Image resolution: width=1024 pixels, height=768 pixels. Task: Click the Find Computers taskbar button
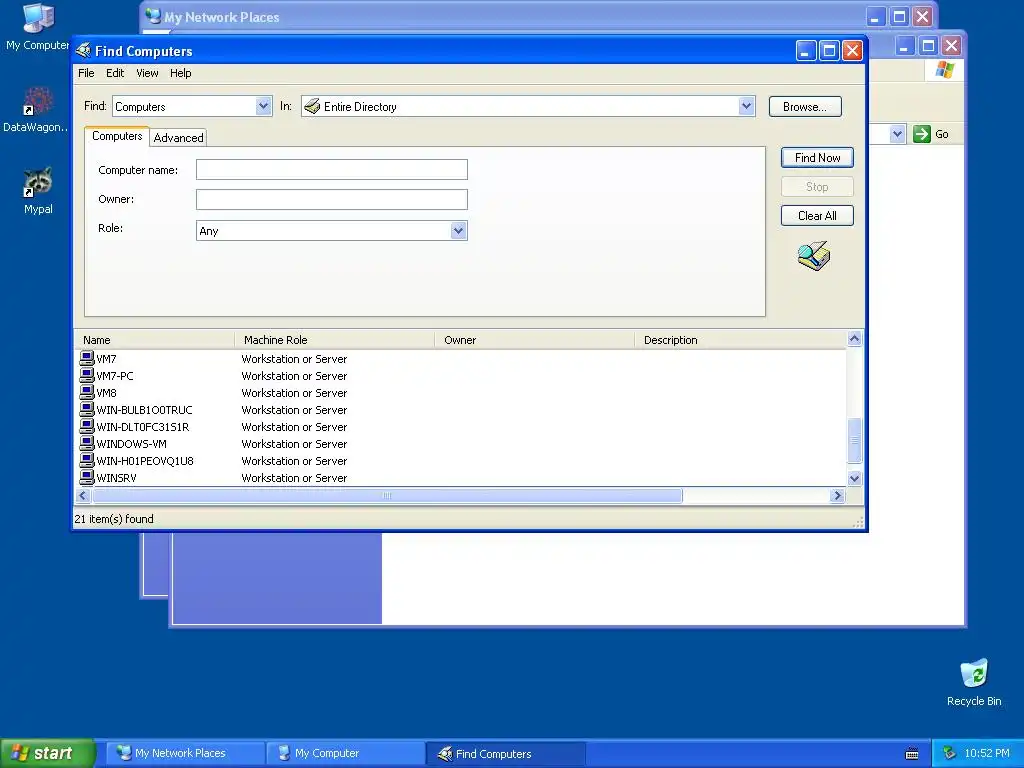pos(505,754)
